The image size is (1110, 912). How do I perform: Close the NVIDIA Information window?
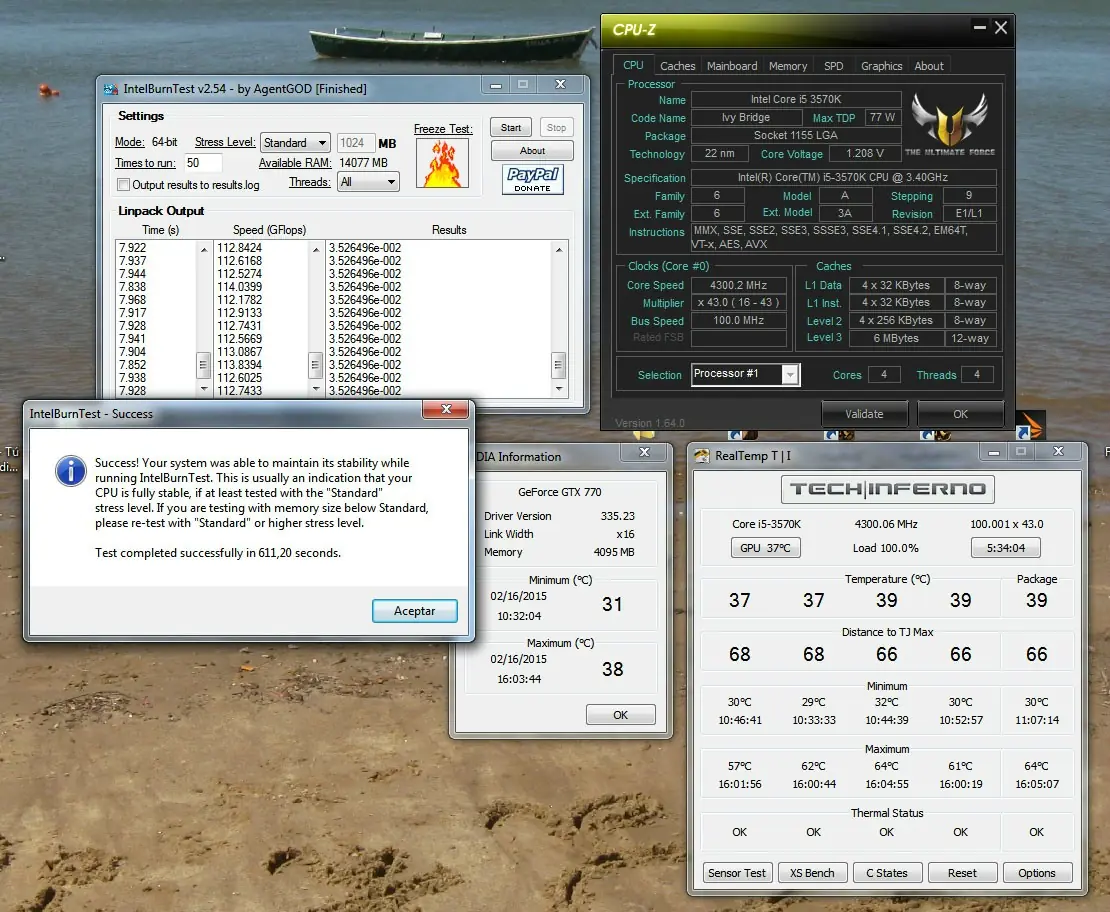point(644,452)
